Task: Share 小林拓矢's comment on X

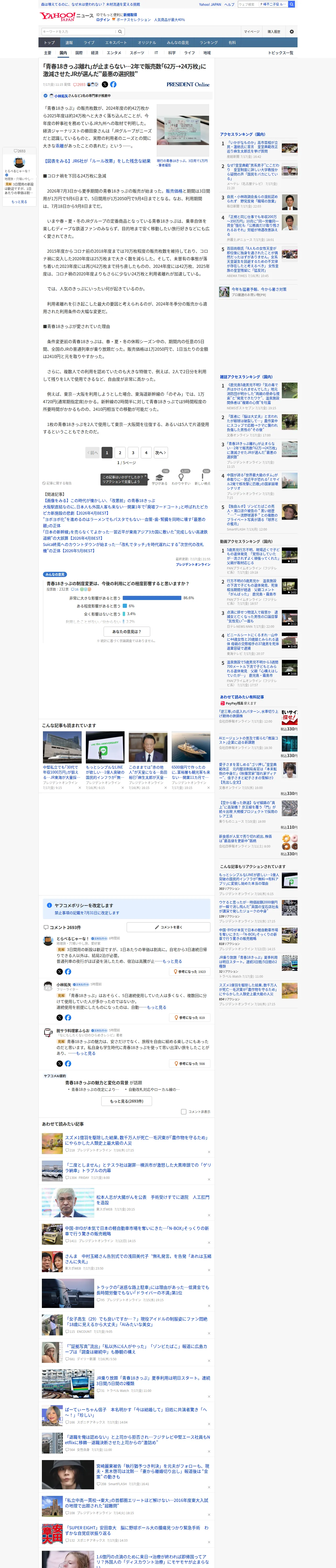Action: 59,1017
